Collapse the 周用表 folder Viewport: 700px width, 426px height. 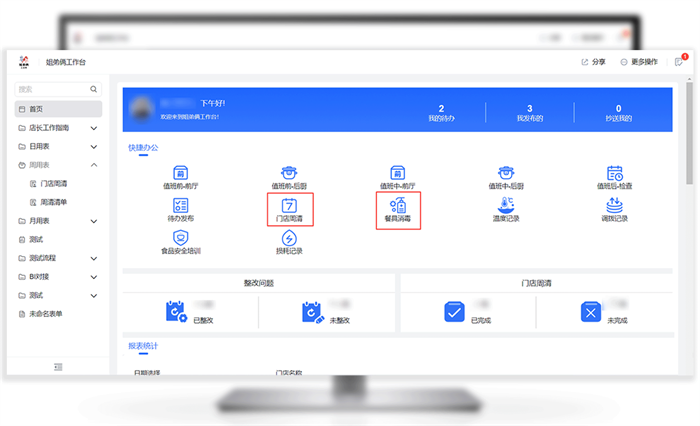click(94, 164)
